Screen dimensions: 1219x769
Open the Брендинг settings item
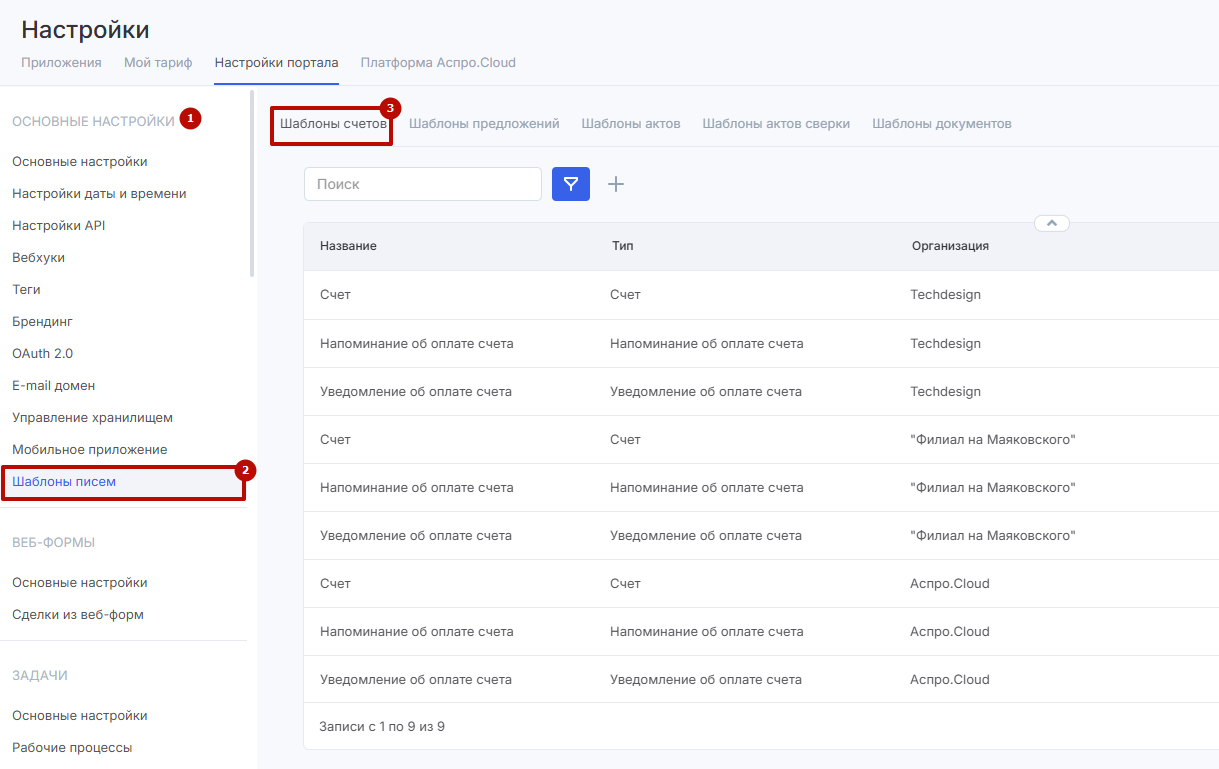pos(42,322)
